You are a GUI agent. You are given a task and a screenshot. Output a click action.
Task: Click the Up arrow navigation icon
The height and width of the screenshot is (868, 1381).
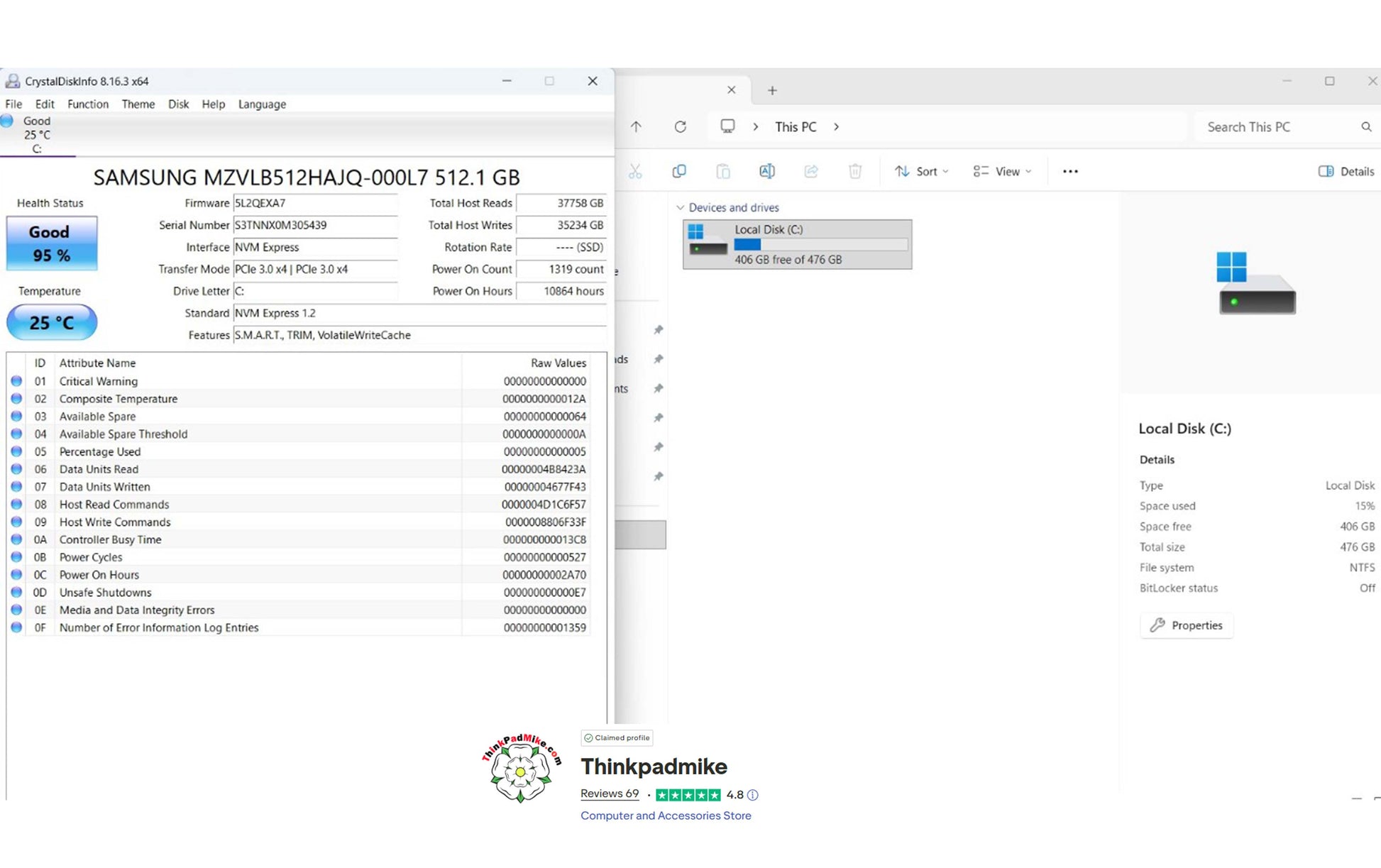pos(636,126)
